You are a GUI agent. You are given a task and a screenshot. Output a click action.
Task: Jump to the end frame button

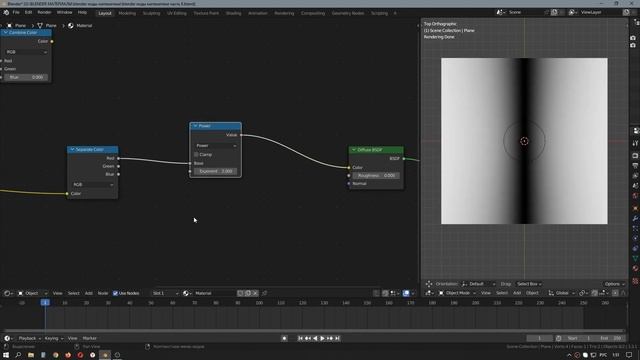click(338, 338)
